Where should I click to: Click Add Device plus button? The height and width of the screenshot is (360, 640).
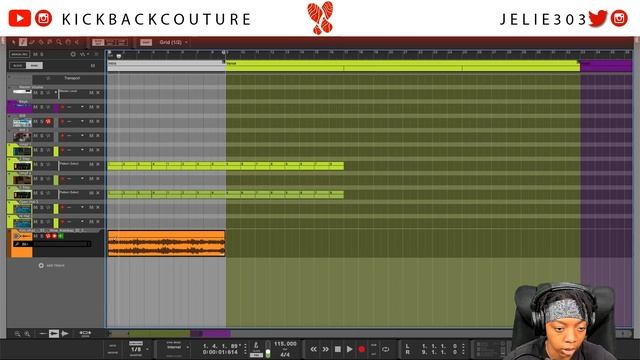(x=41, y=266)
